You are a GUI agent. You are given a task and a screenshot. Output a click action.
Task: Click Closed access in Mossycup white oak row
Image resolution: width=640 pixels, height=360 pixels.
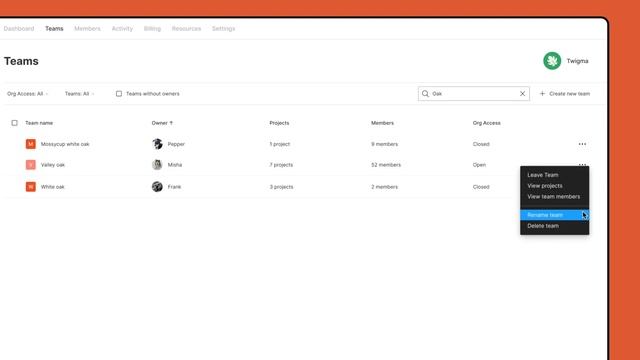(481, 144)
